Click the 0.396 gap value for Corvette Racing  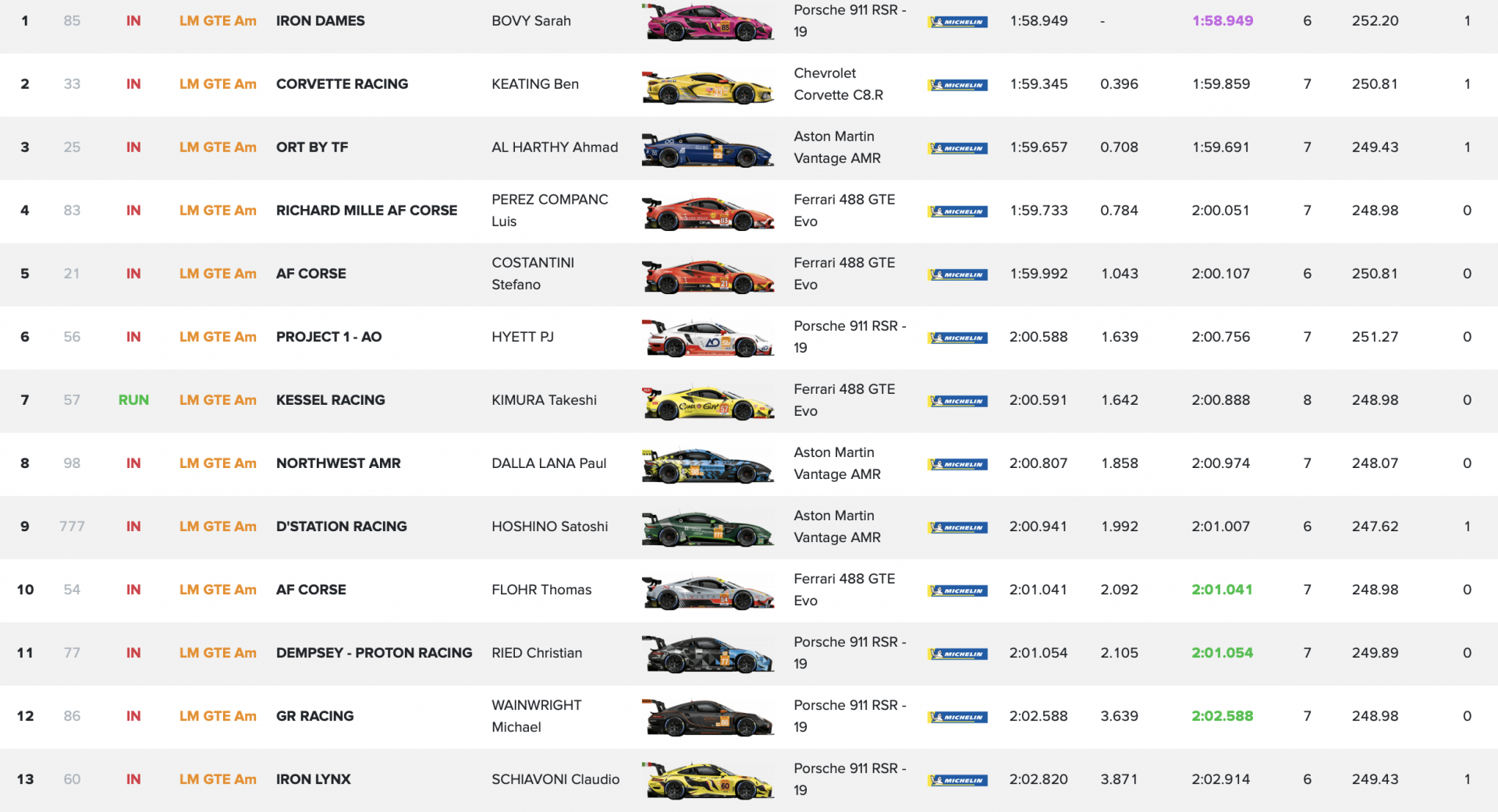[1119, 84]
